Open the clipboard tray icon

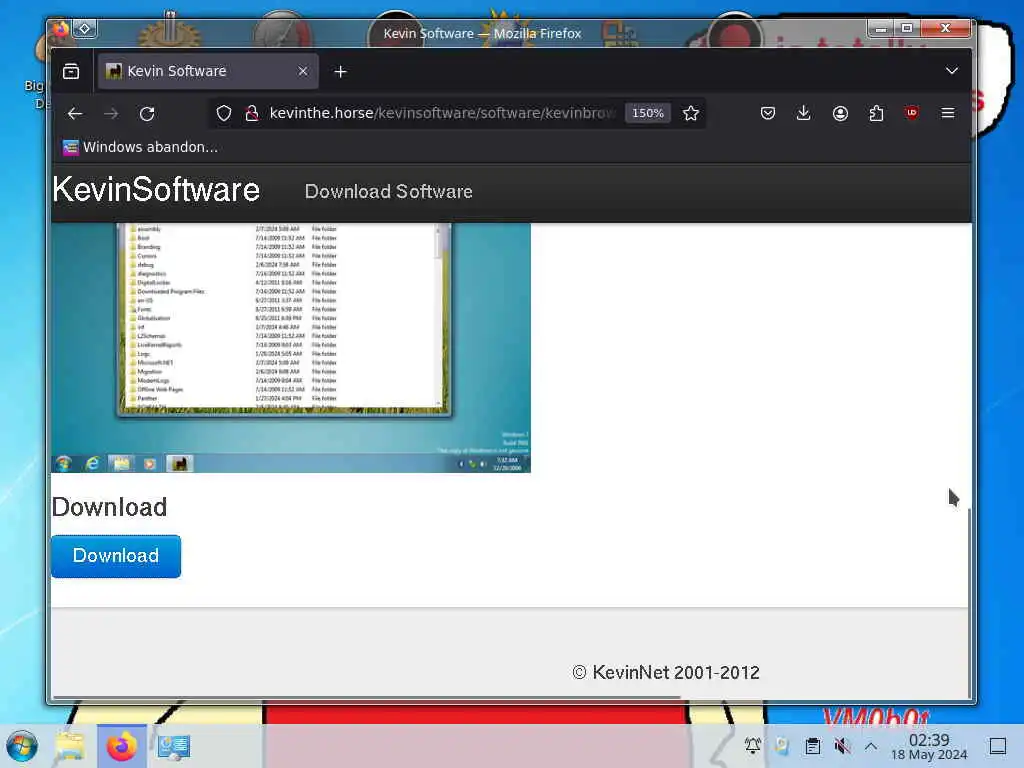(812, 746)
